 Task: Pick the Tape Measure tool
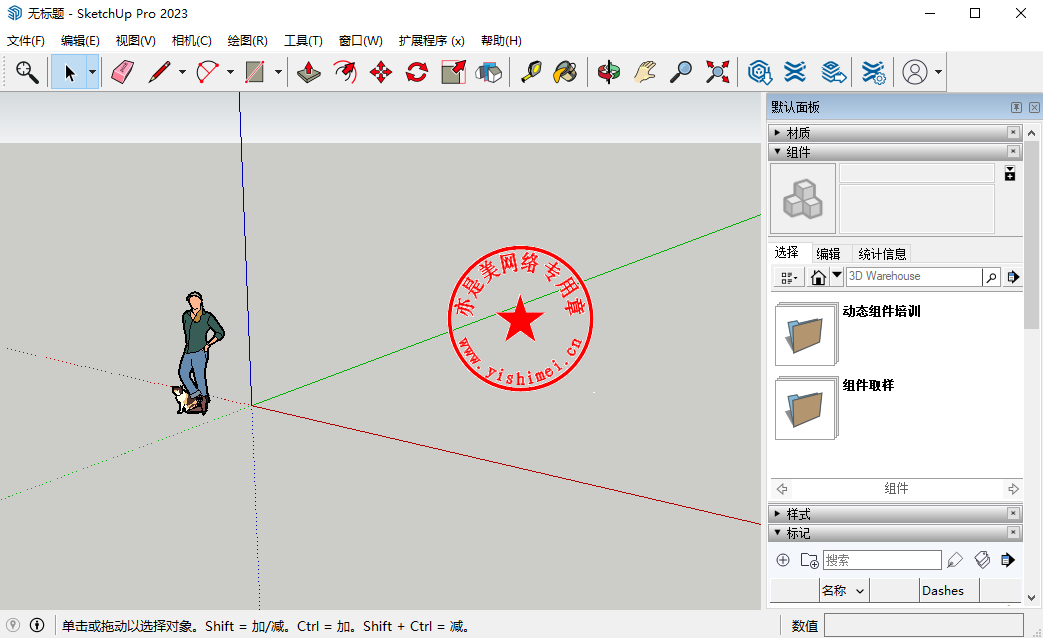tap(530, 72)
